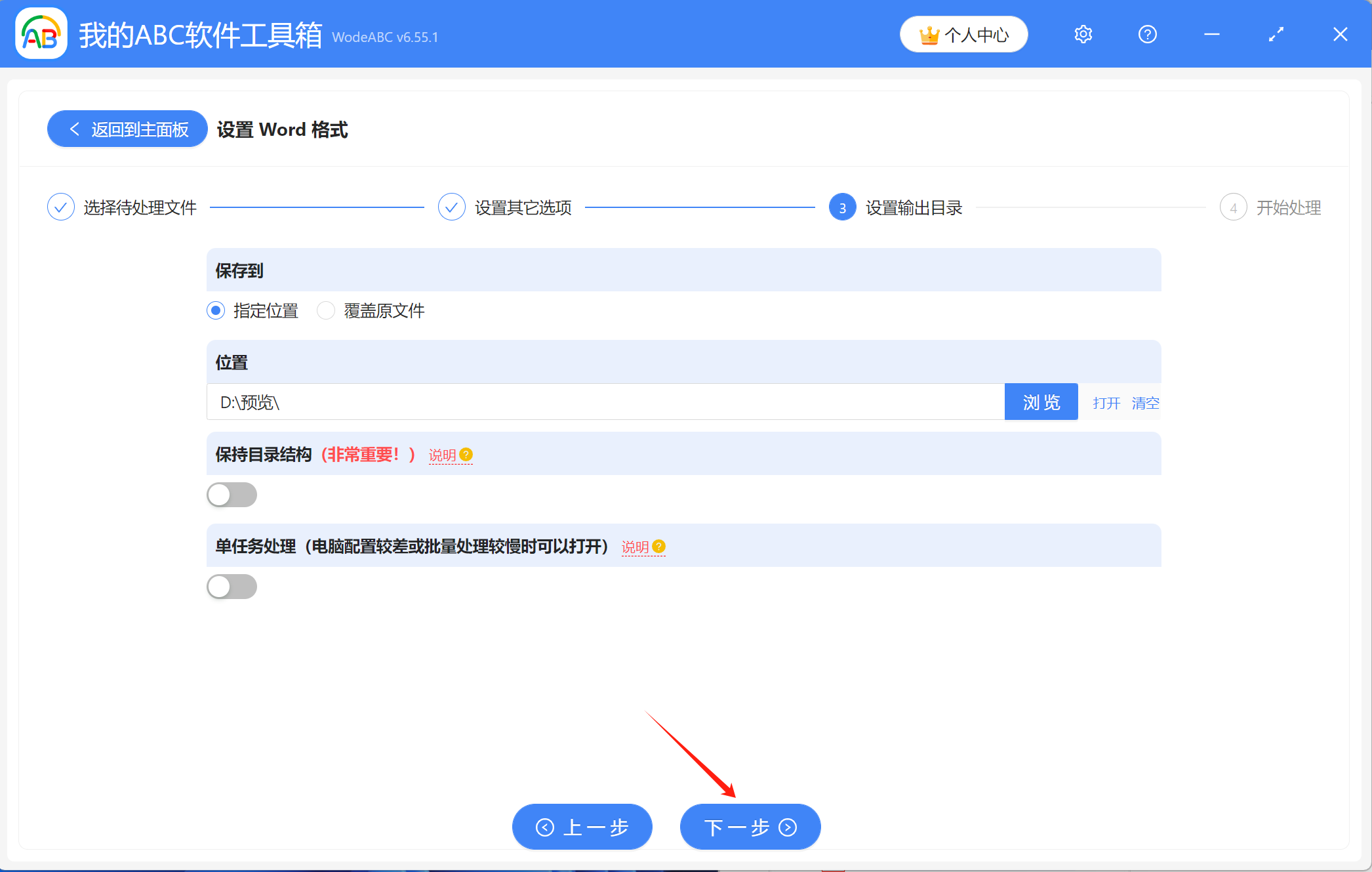Click 返回到主面板 to go back
The image size is (1372, 872).
[x=127, y=129]
